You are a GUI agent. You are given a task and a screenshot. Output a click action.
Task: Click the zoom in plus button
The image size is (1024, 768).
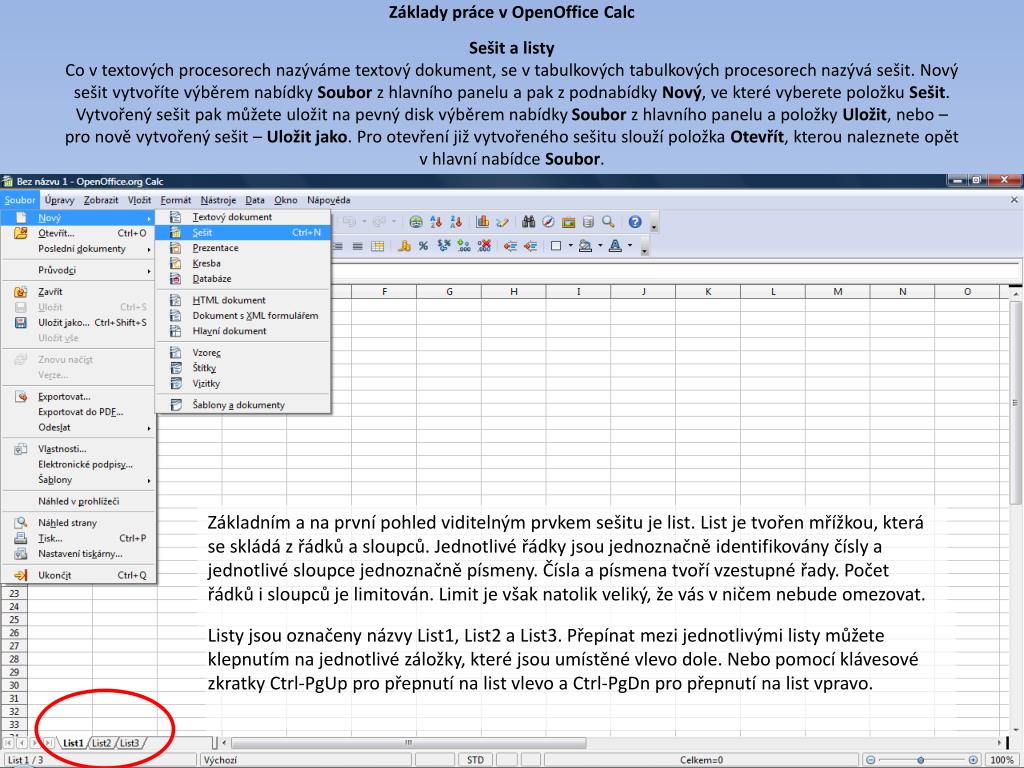(x=973, y=760)
